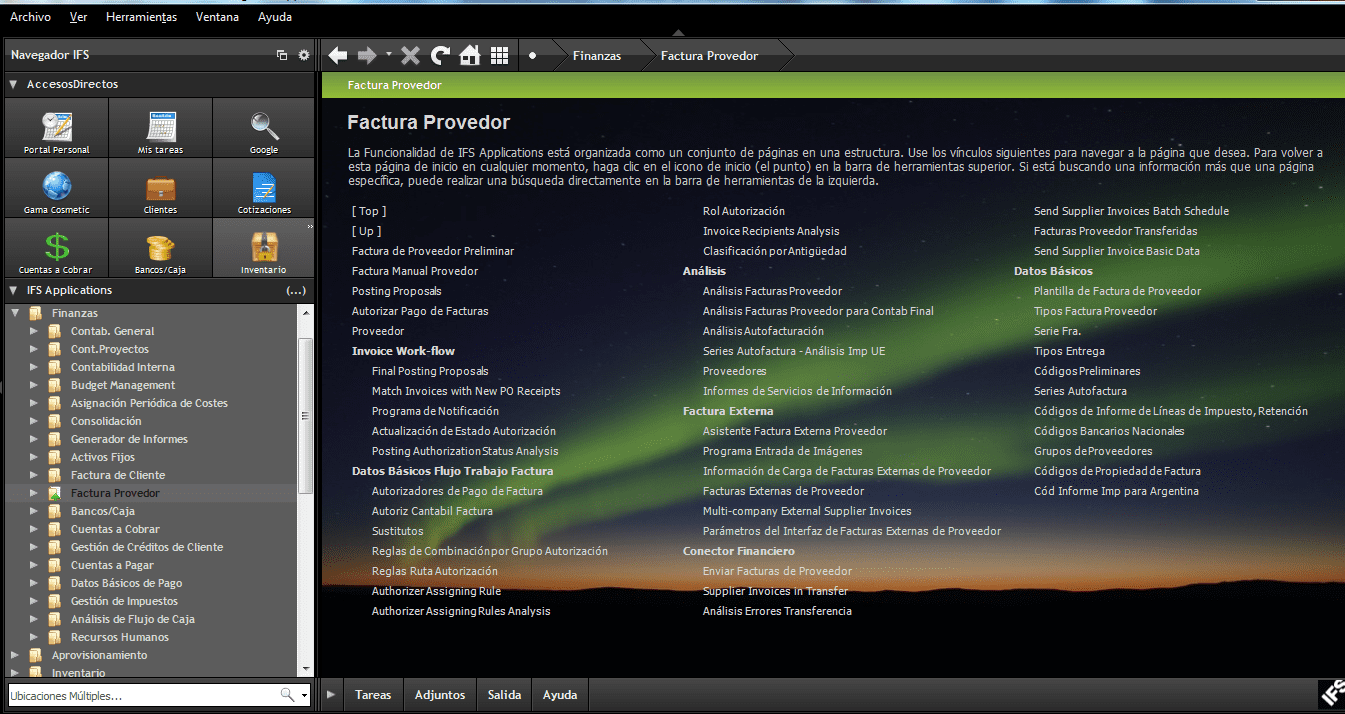Open the Herramientas menu
1345x714 pixels.
click(141, 17)
